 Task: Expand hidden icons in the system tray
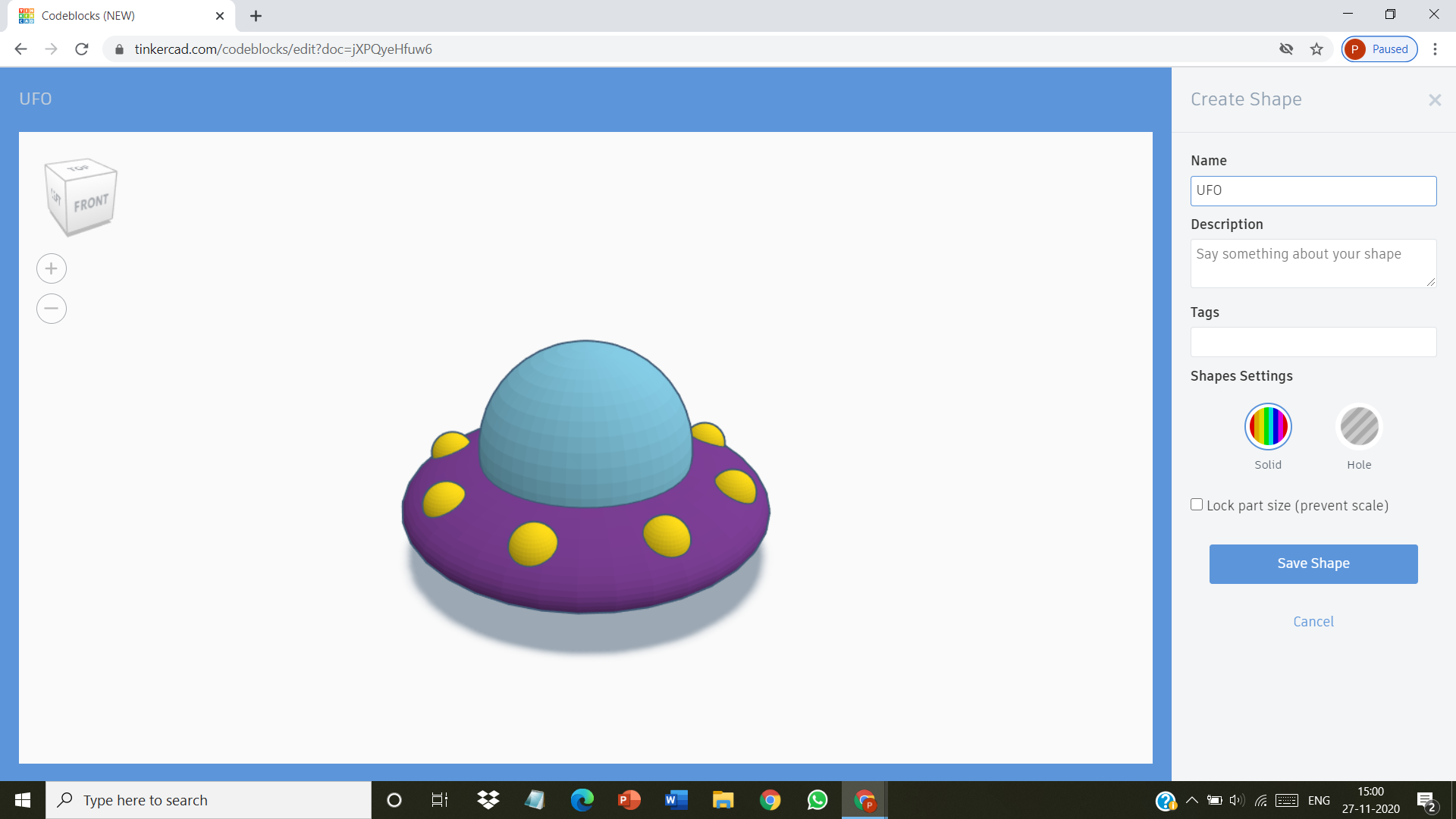(1191, 799)
